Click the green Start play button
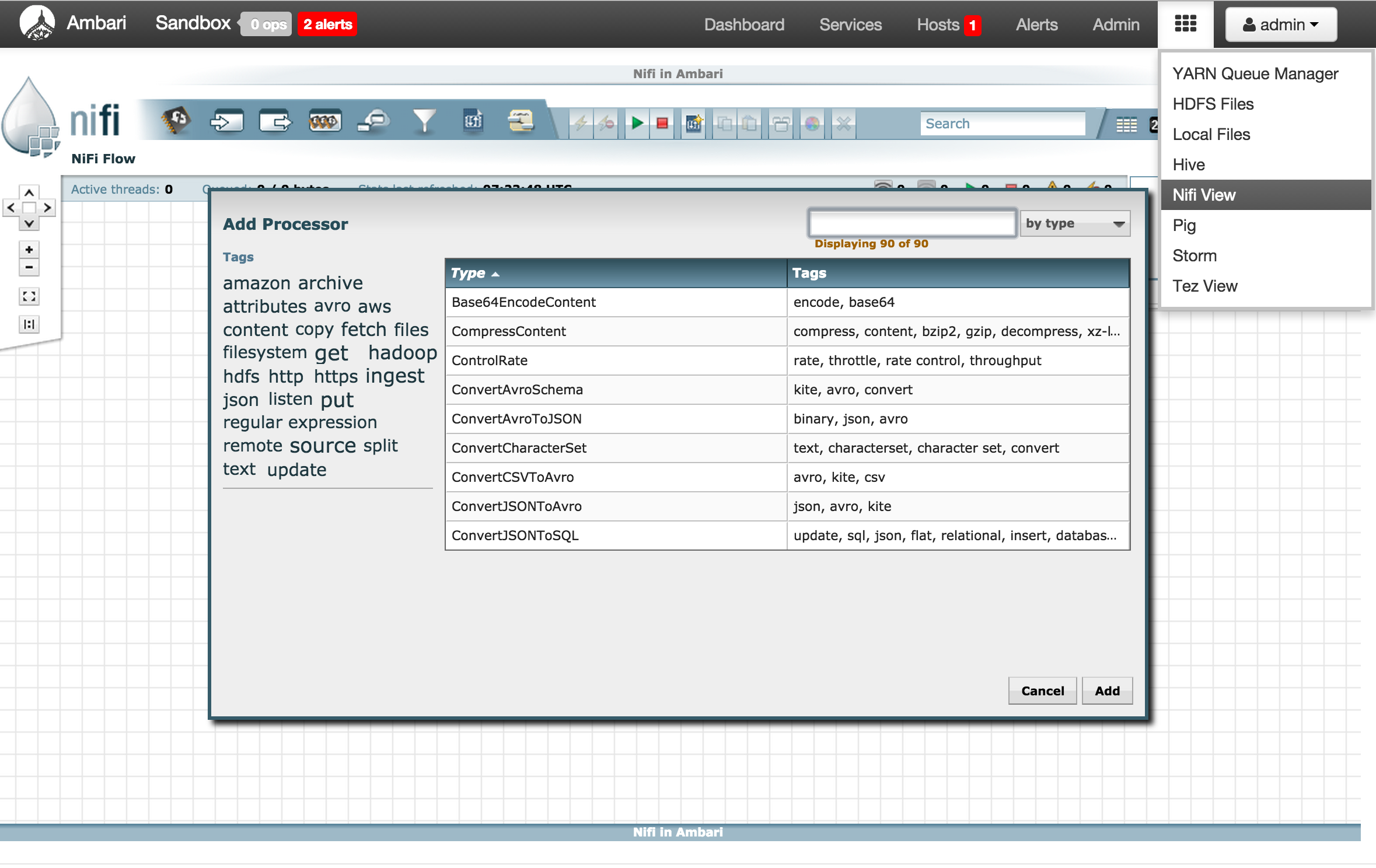This screenshot has width=1376, height=868. tap(637, 123)
